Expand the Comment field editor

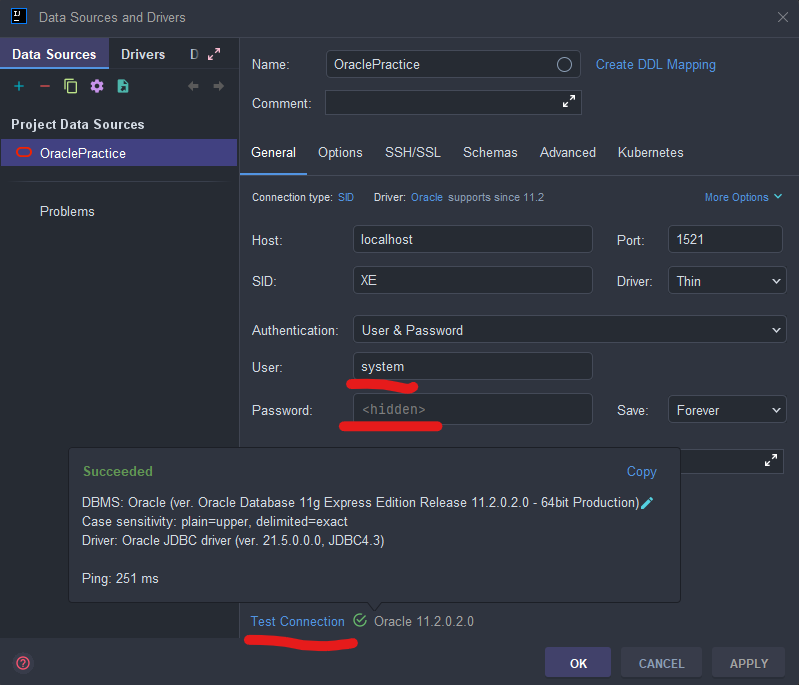[x=569, y=101]
